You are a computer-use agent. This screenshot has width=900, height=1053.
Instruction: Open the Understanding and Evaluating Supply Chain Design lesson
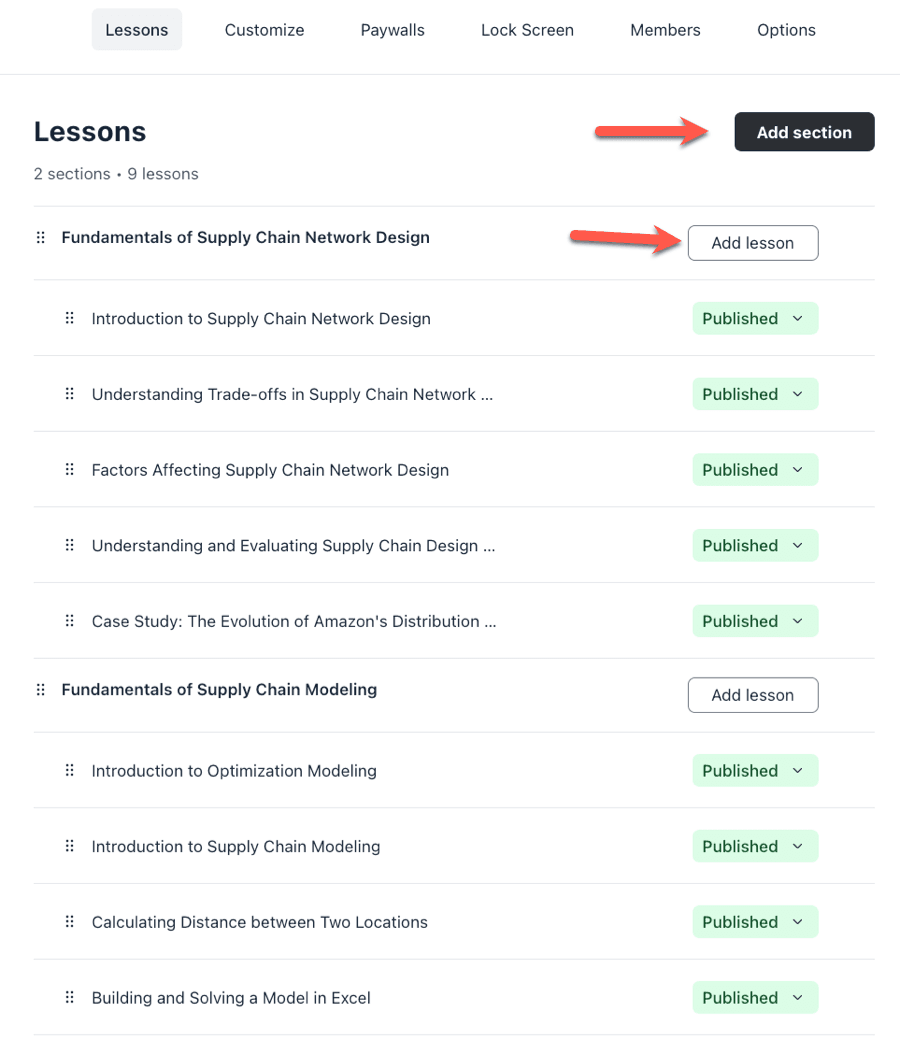tap(293, 546)
